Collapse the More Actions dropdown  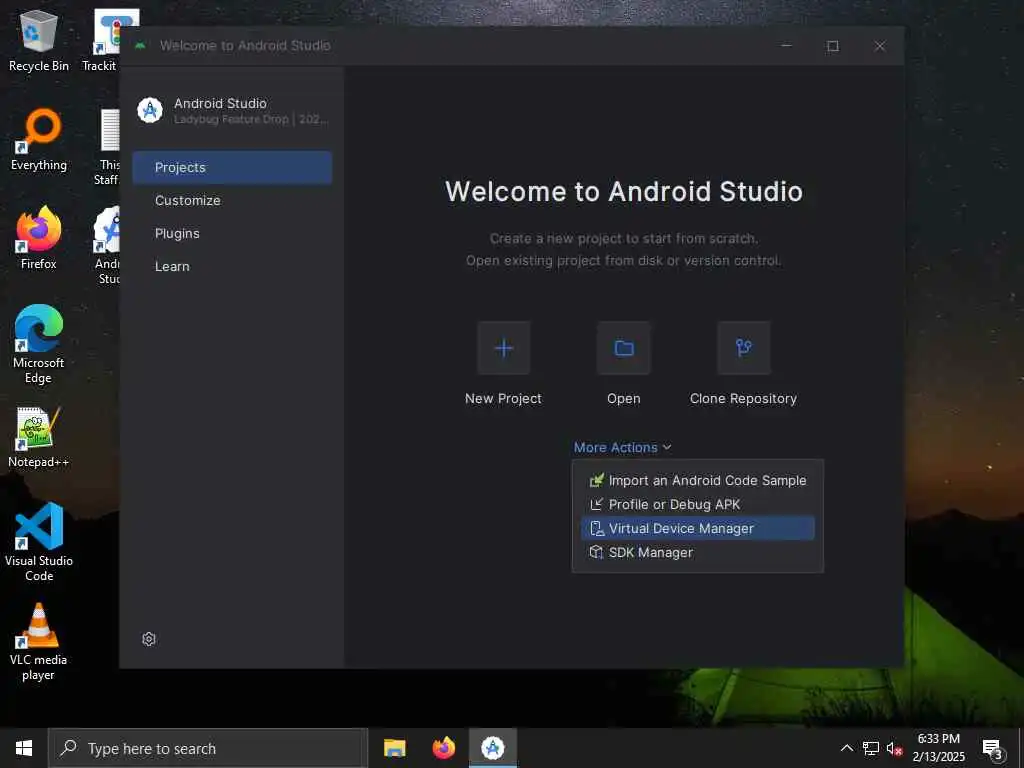[622, 447]
